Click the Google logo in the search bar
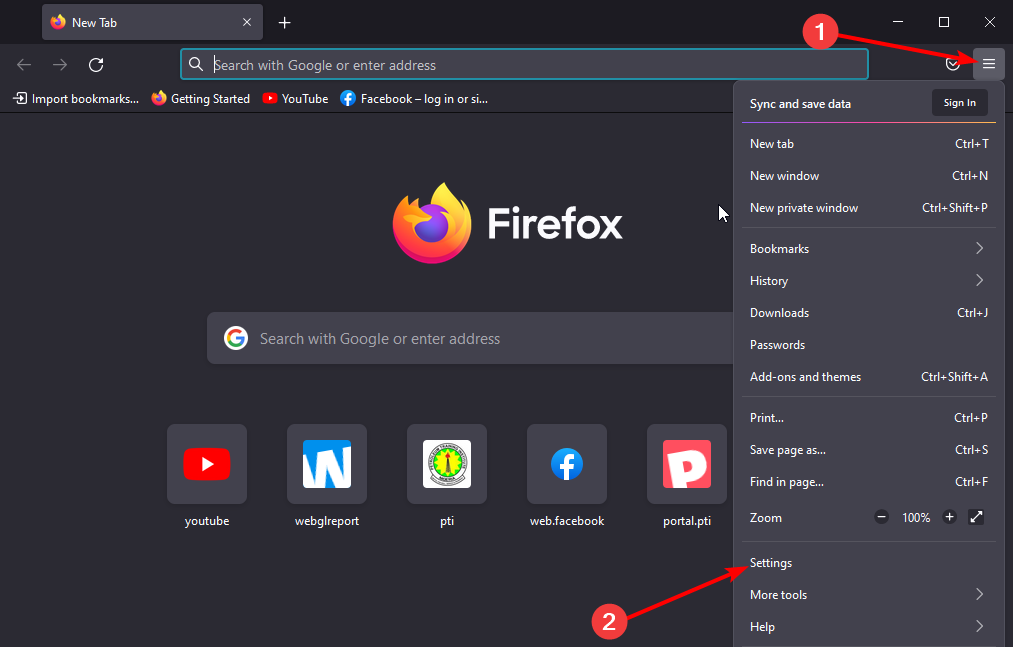Viewport: 1013px width, 647px height. (236, 338)
